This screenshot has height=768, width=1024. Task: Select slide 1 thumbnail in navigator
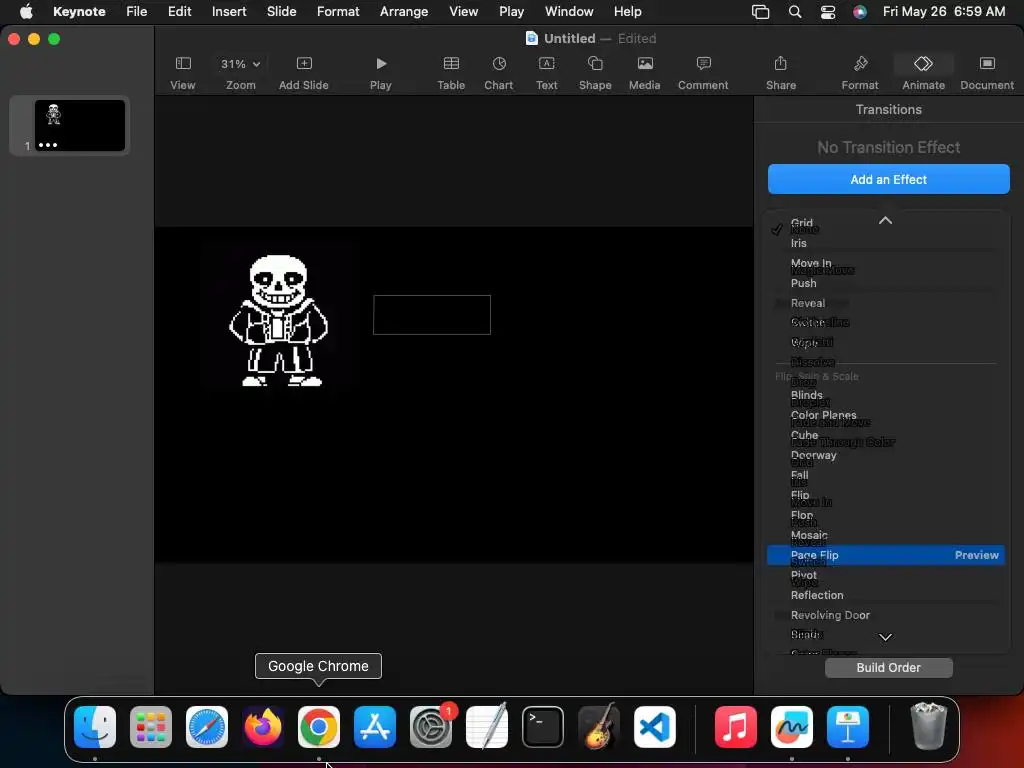point(80,125)
